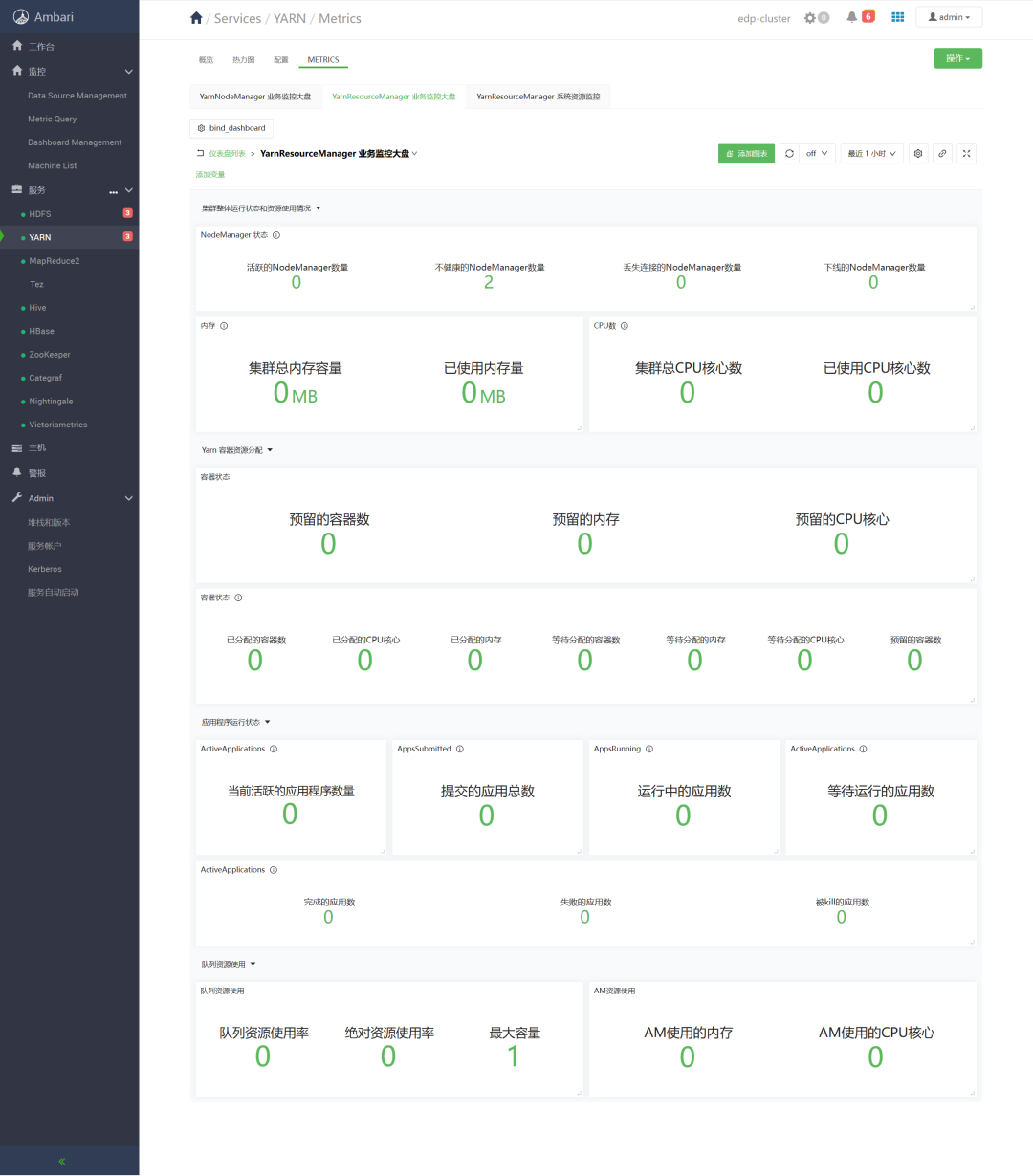Show info icon next to CPU数 panel title
Screen dimensions: 1033x1176
[625, 326]
